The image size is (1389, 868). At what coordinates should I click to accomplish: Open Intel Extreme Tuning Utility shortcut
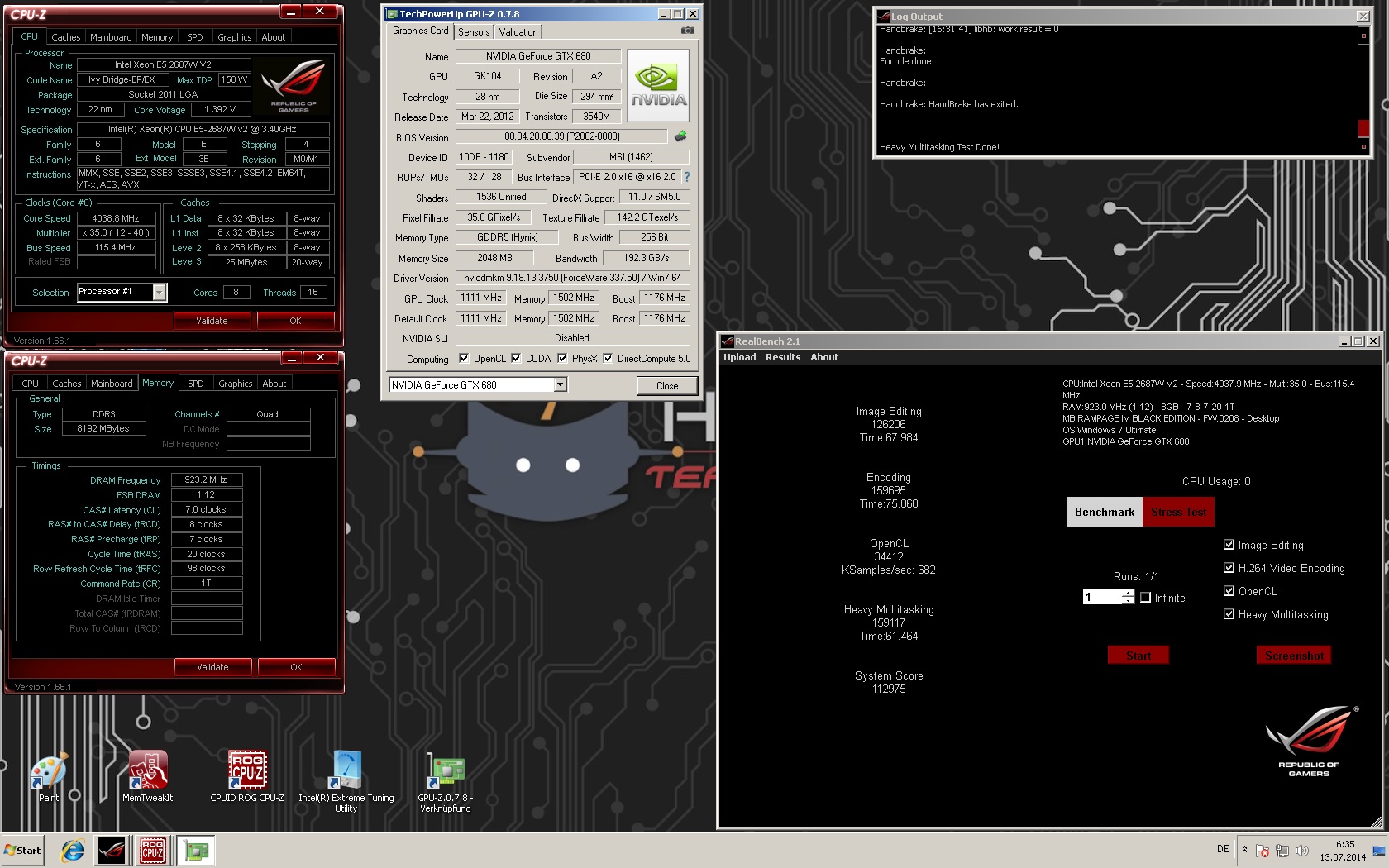click(346, 782)
